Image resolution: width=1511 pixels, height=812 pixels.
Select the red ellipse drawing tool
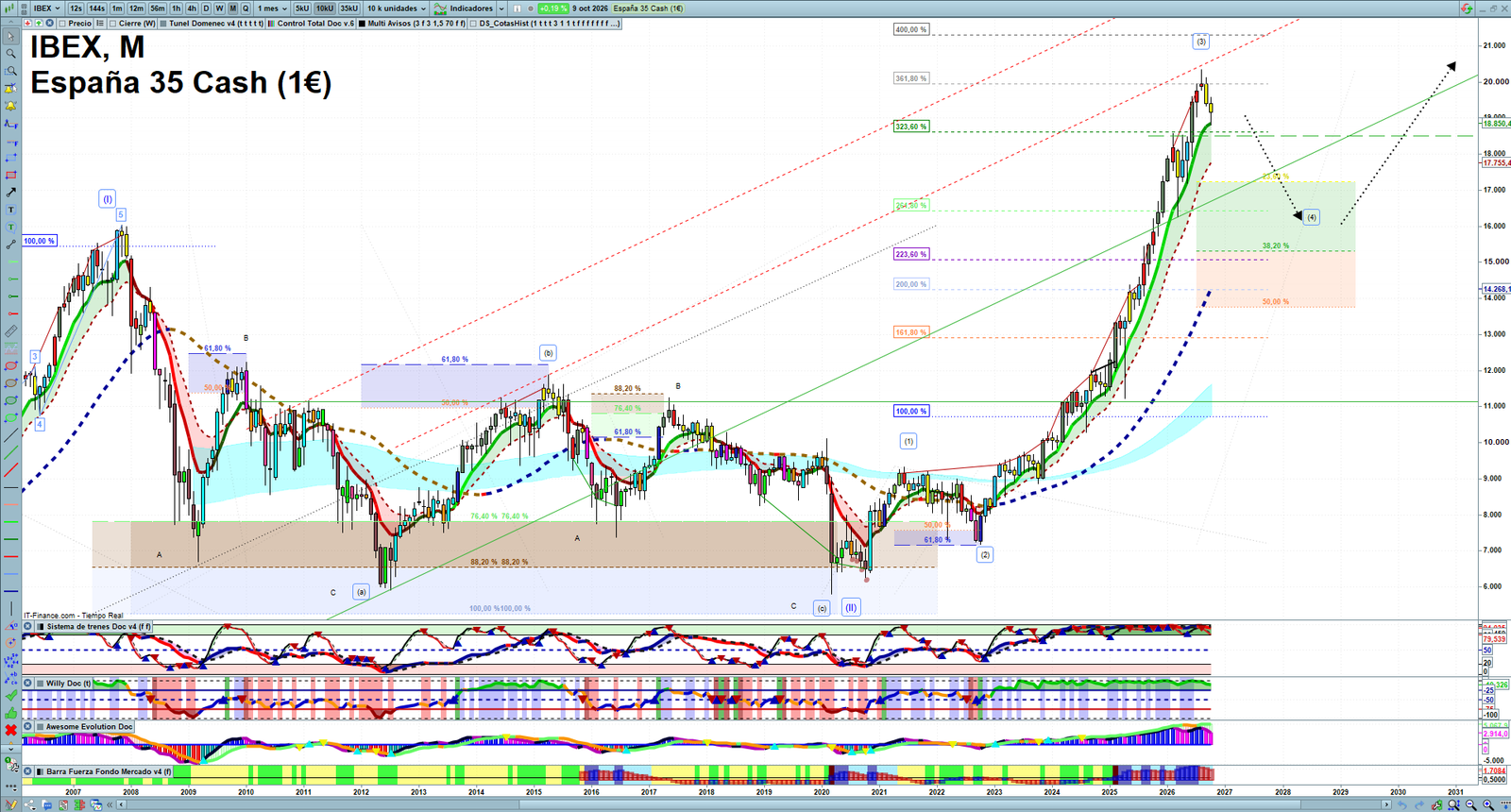[10, 366]
